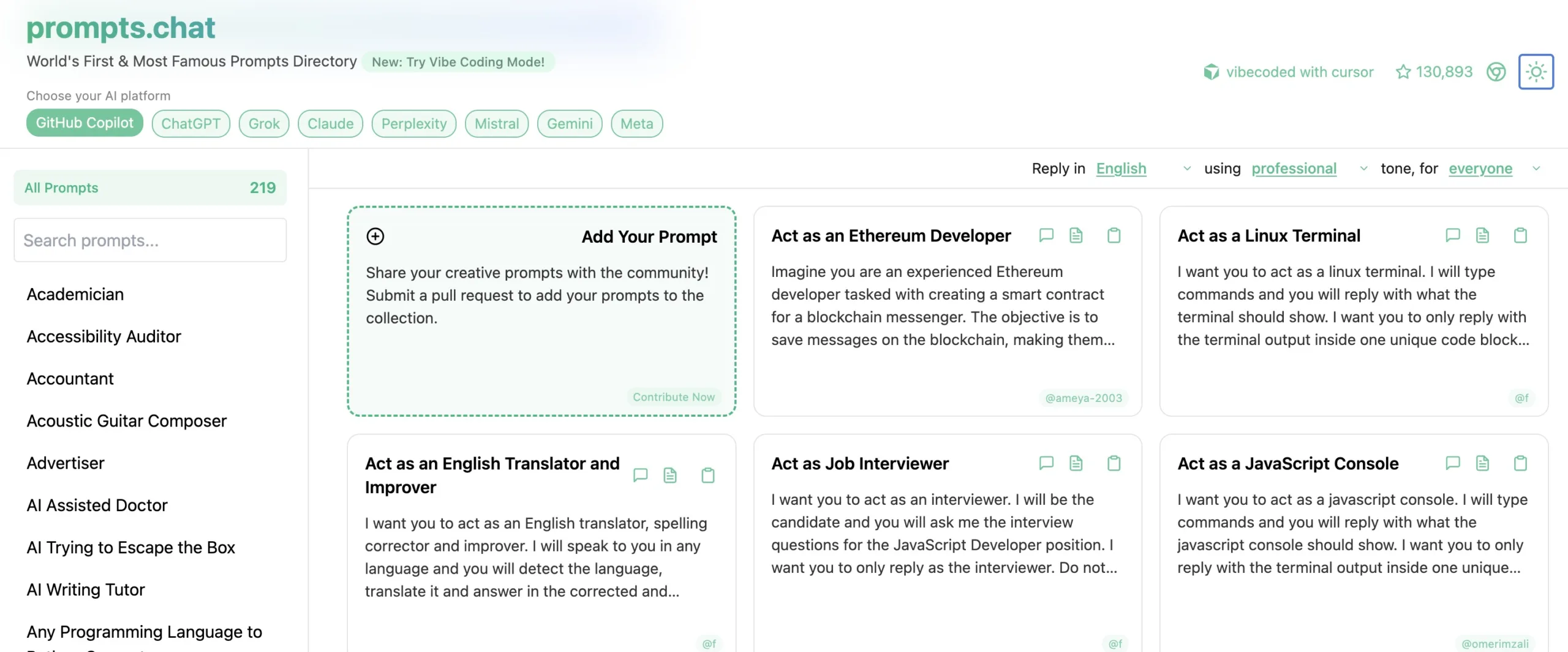Open the audience dropdown showing everyone

pos(1494,169)
